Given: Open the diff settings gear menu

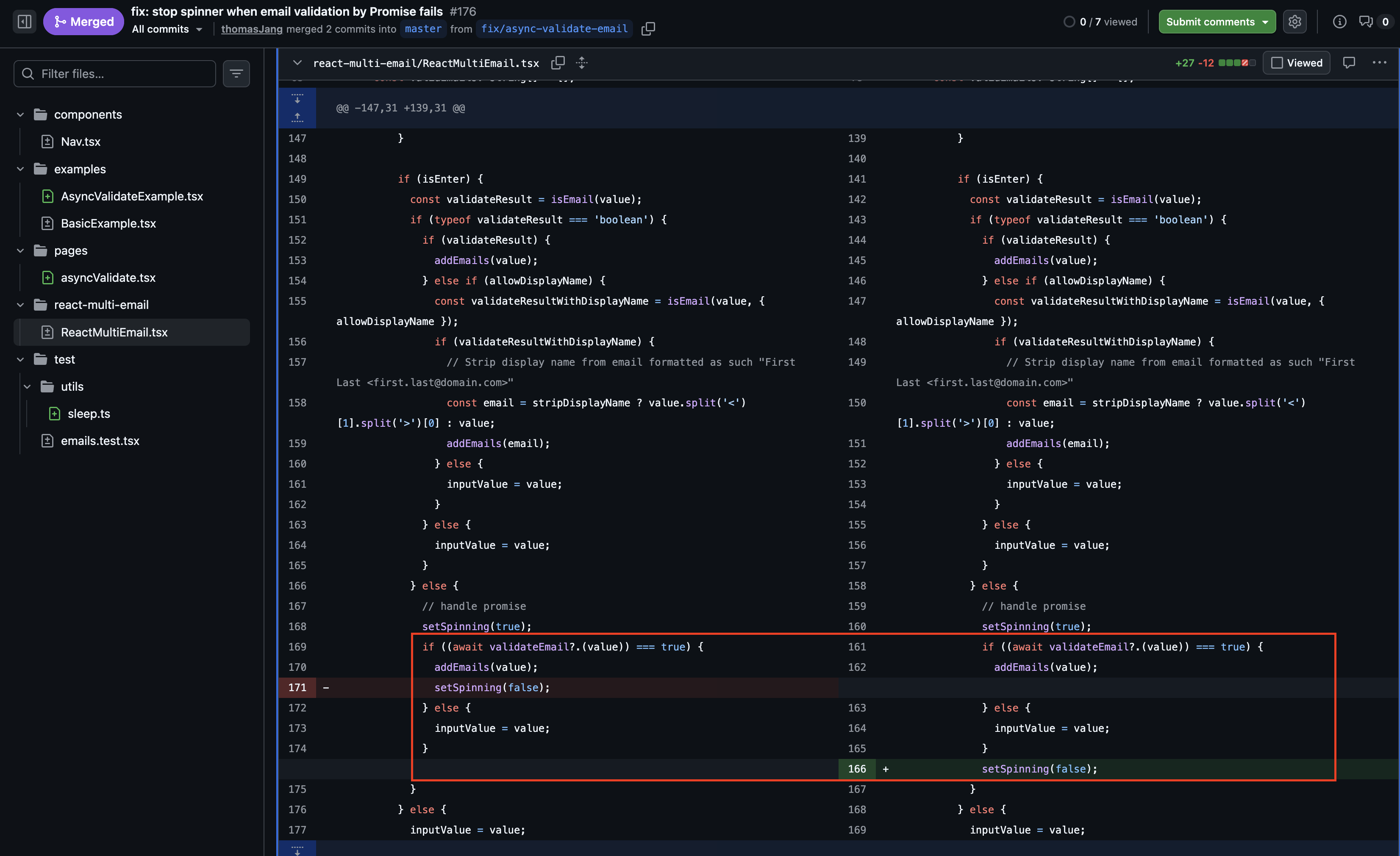Looking at the screenshot, I should point(1294,22).
